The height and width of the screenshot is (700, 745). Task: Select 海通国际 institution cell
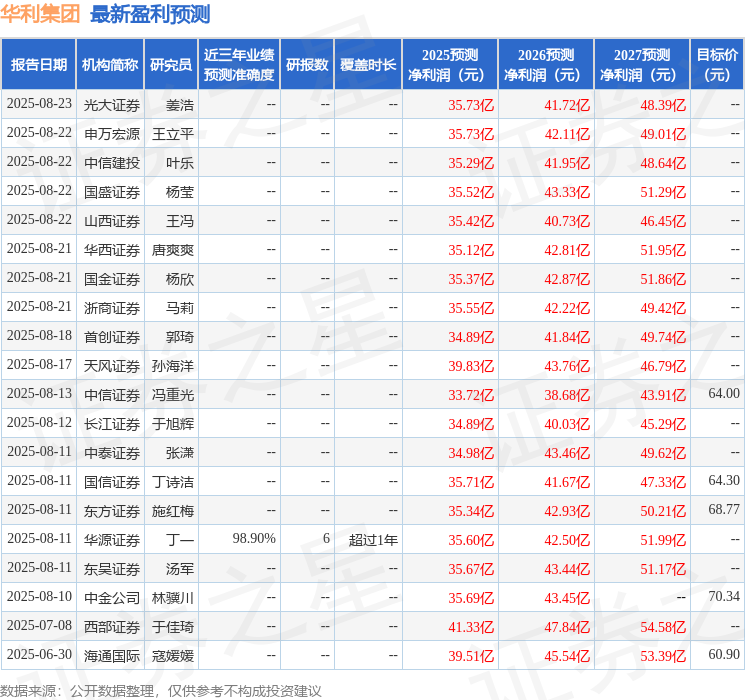pyautogui.click(x=112, y=656)
